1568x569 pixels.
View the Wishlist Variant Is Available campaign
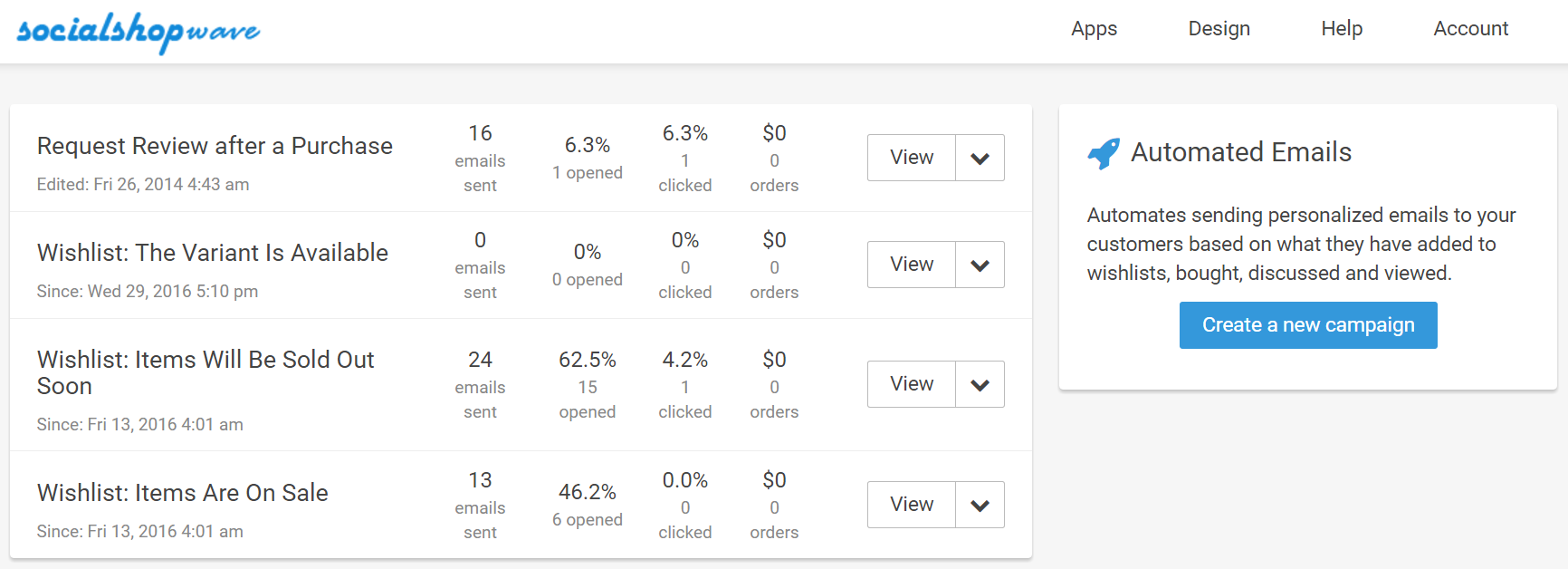click(x=912, y=265)
